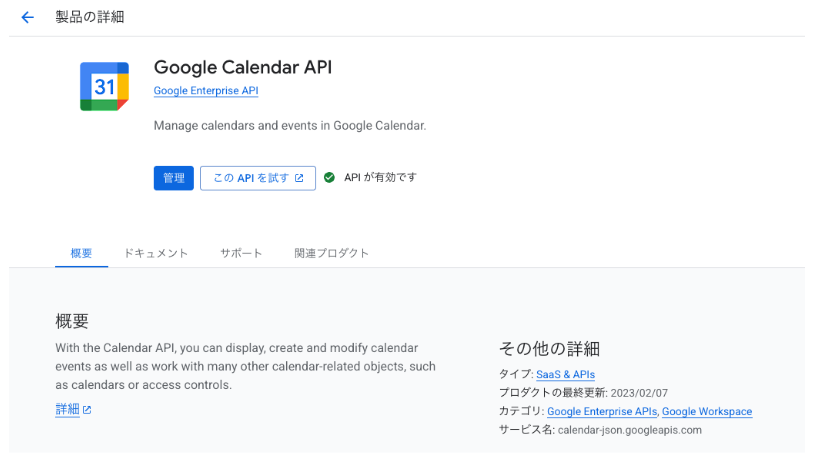The width and height of the screenshot is (820, 465).
Task: Click external-link icon in この API を試す button
Action: tap(299, 178)
